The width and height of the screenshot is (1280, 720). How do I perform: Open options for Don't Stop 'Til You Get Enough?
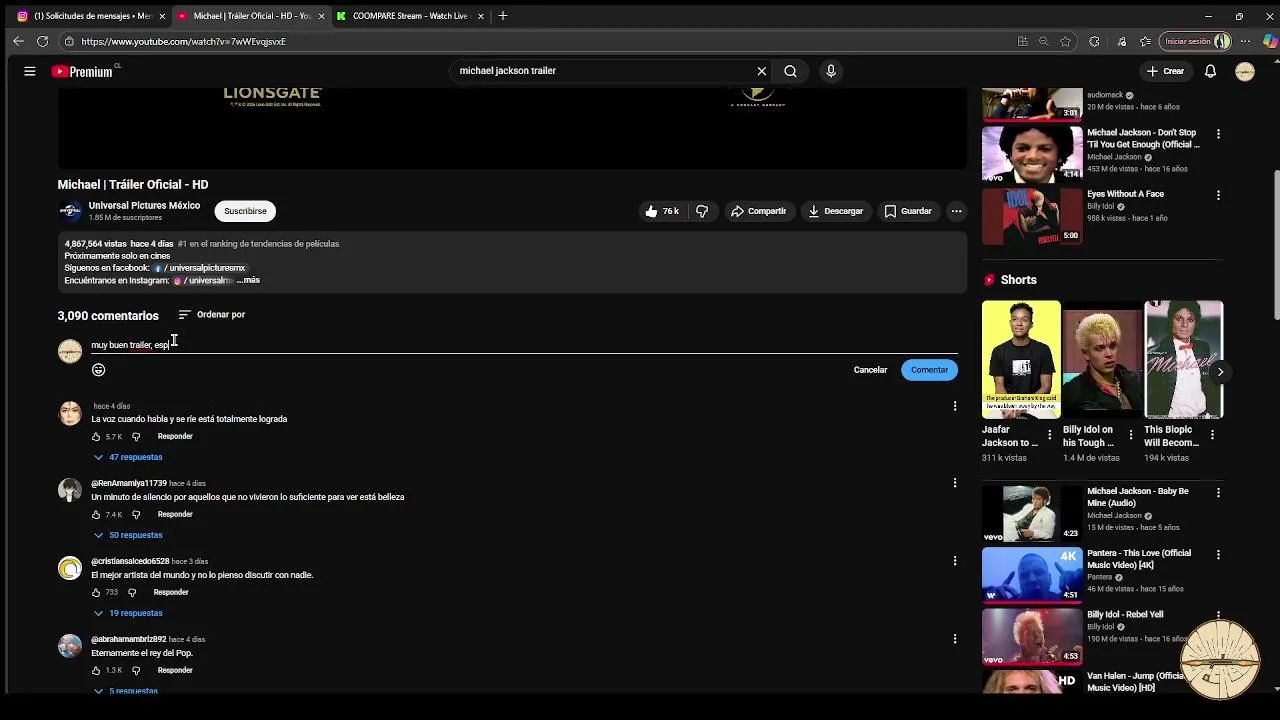point(1218,134)
